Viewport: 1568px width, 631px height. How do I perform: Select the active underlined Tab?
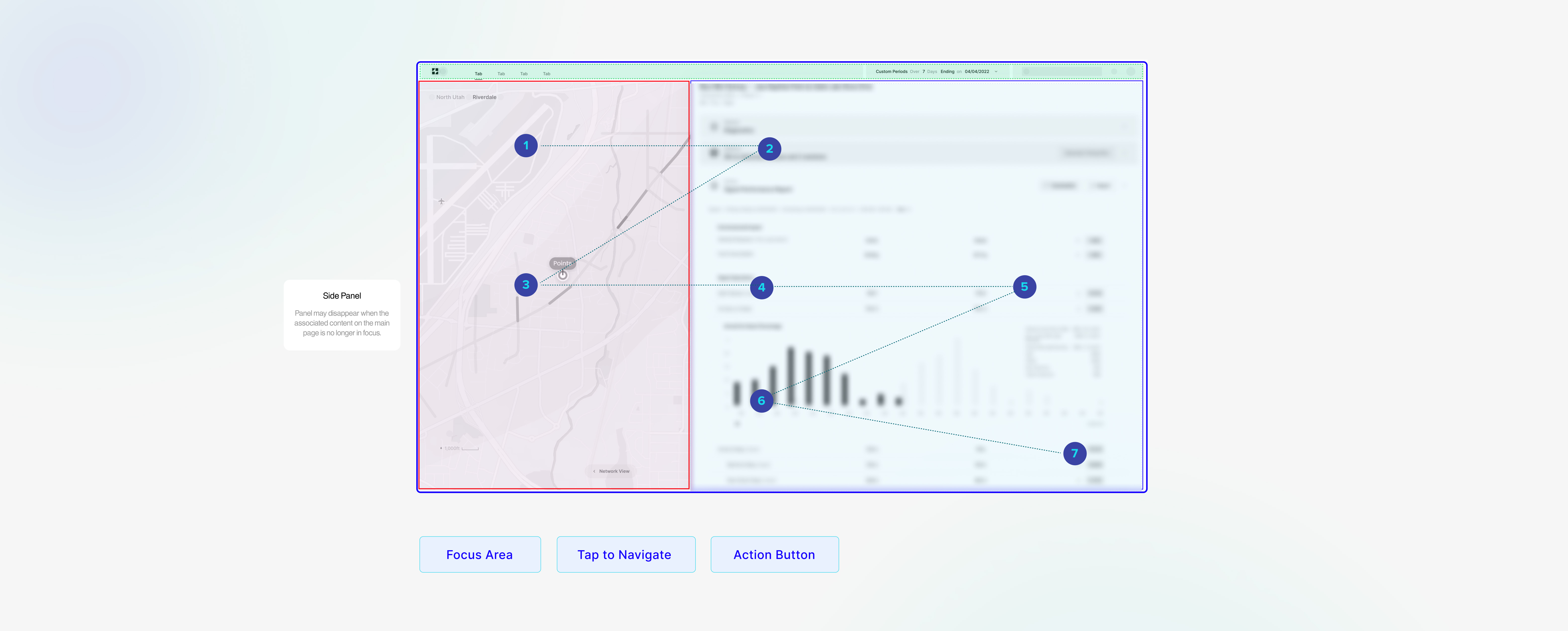(x=478, y=74)
